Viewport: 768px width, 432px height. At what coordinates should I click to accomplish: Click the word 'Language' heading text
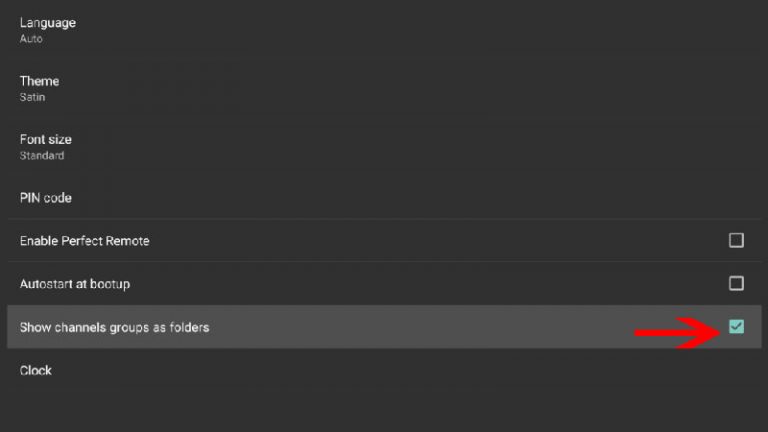[x=48, y=23]
